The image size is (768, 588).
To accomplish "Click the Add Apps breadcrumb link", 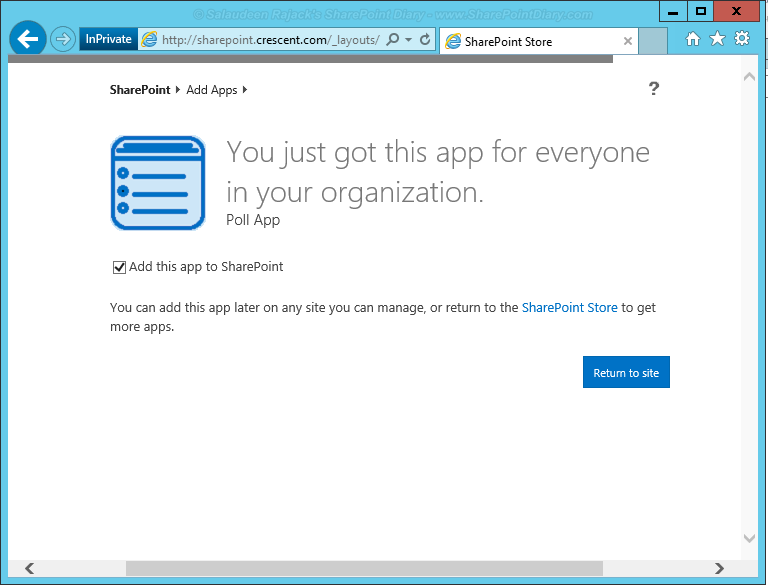I will [212, 90].
